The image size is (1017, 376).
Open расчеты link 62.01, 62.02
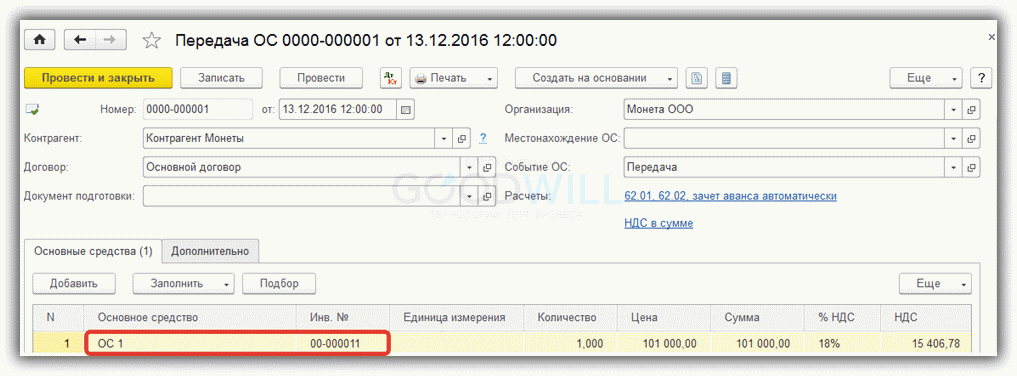click(730, 196)
